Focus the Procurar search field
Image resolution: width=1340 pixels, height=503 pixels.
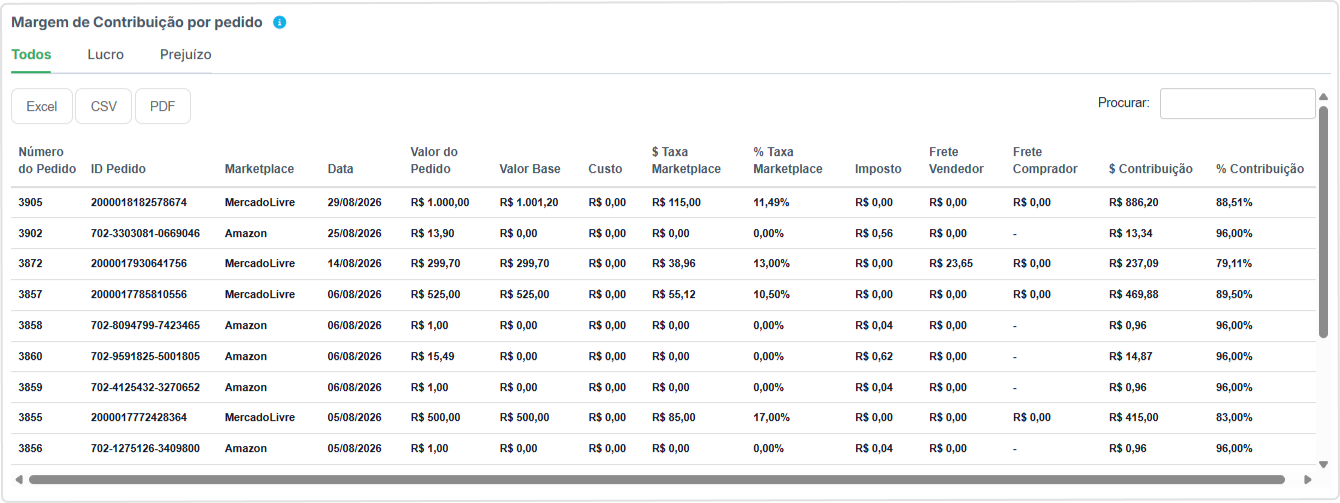(1237, 103)
